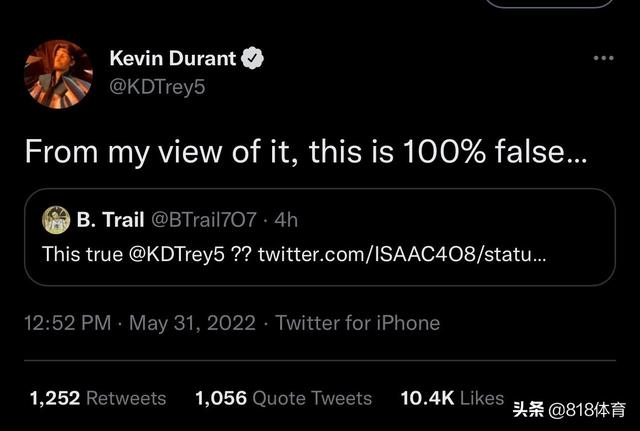640x431 pixels.
Task: Open Kevin Durant's profile avatar
Action: click(58, 73)
